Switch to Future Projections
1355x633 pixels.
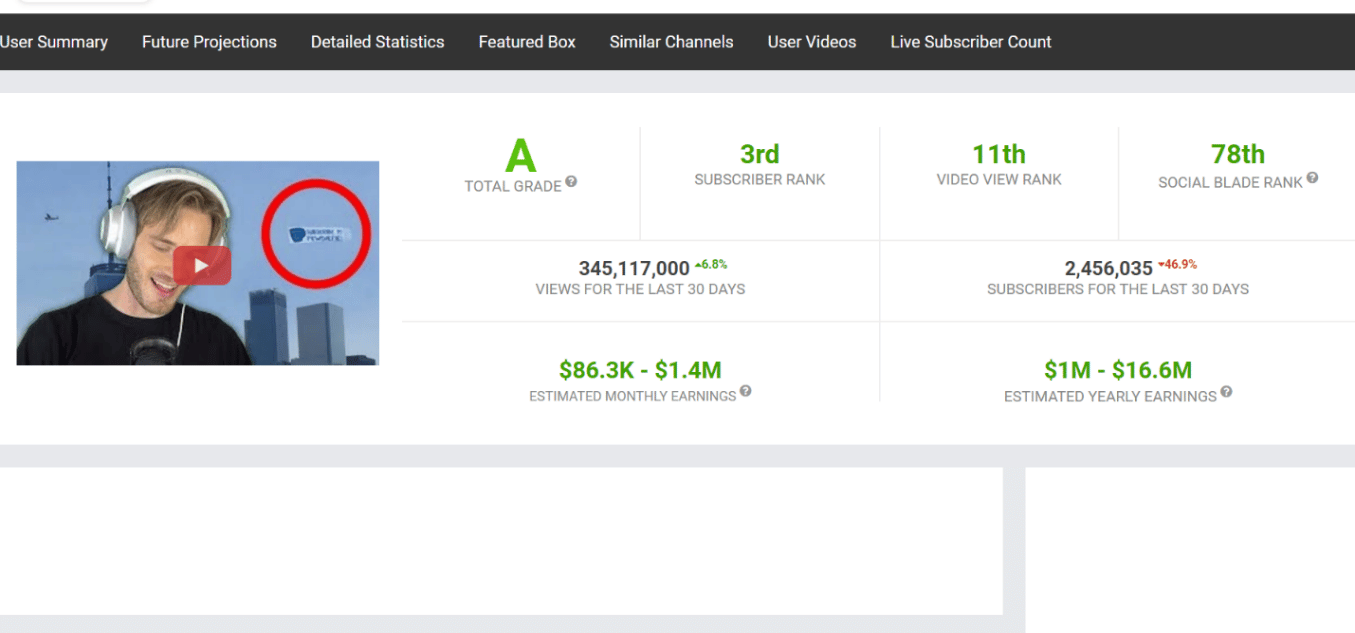(x=209, y=41)
